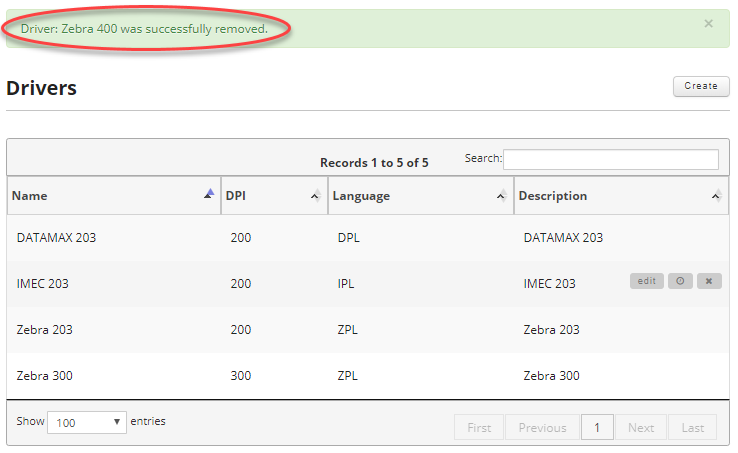738x453 pixels.
Task: Click the First pagination button
Action: (479, 428)
